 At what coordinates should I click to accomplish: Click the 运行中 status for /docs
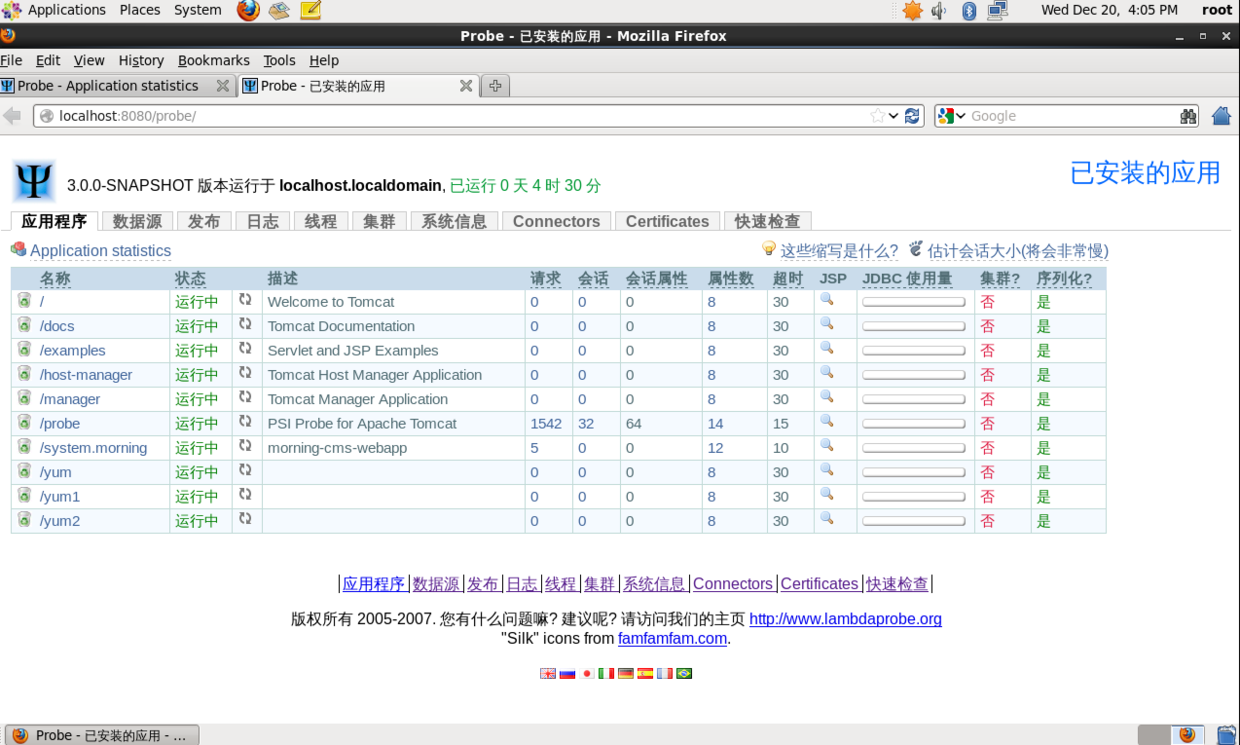pyautogui.click(x=197, y=326)
